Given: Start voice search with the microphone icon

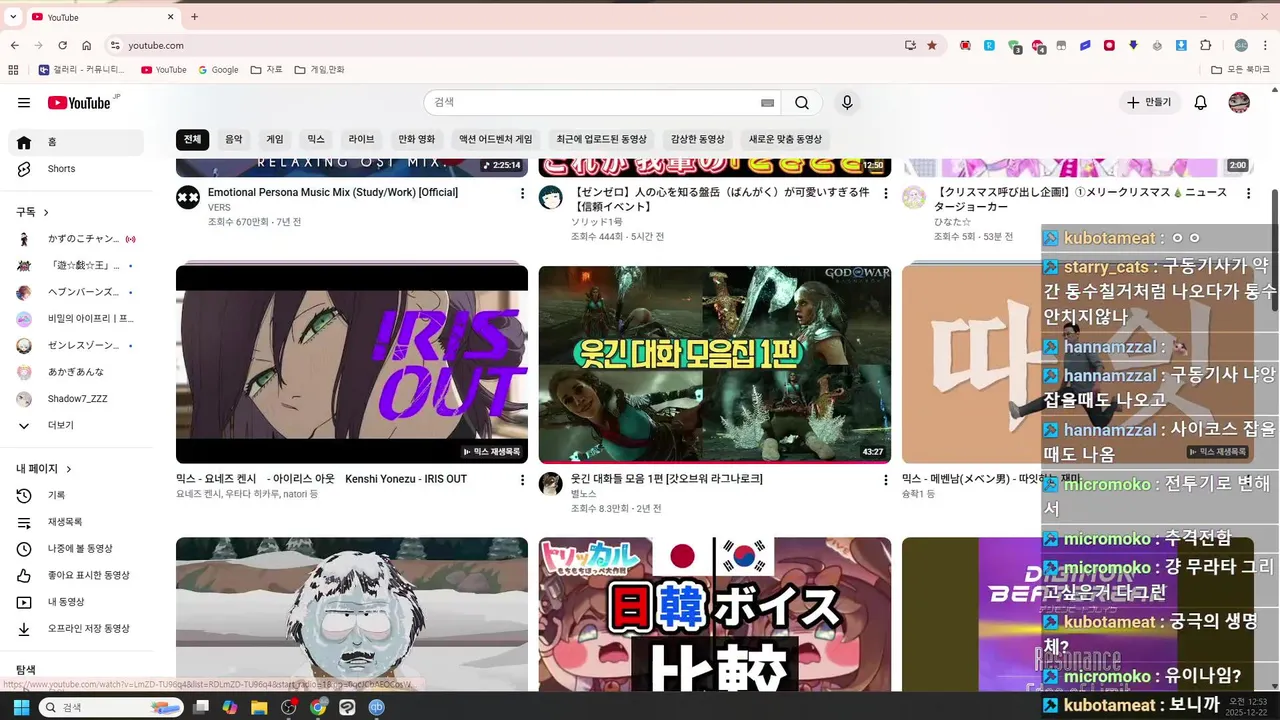Looking at the screenshot, I should pyautogui.click(x=847, y=102).
